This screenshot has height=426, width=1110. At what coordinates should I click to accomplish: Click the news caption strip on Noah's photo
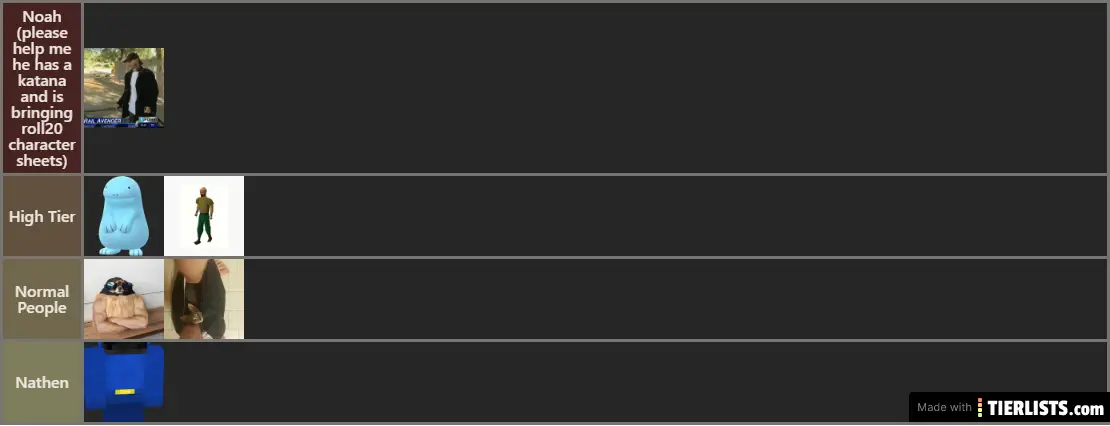122,121
